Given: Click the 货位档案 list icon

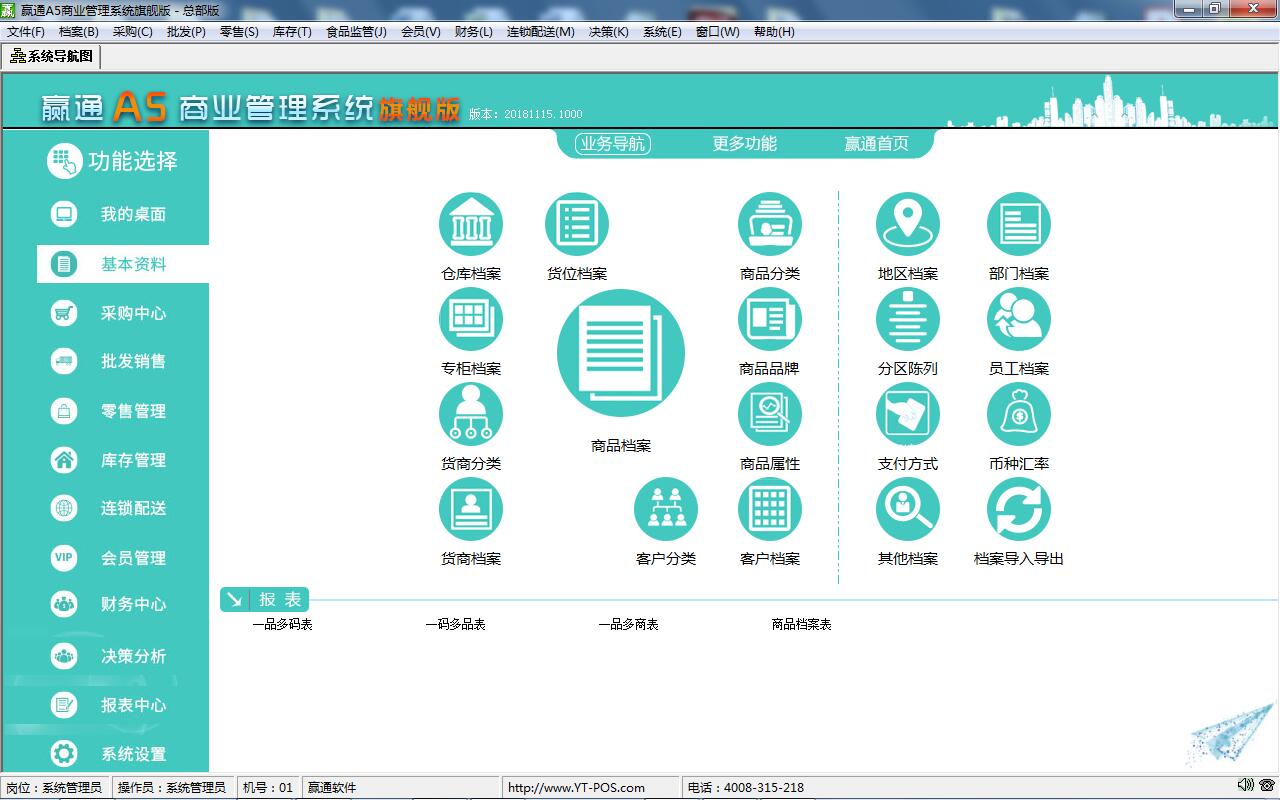Looking at the screenshot, I should (577, 225).
